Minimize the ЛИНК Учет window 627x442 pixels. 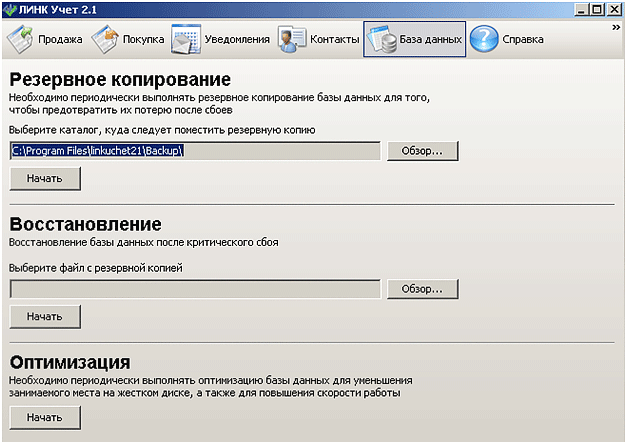(583, 9)
